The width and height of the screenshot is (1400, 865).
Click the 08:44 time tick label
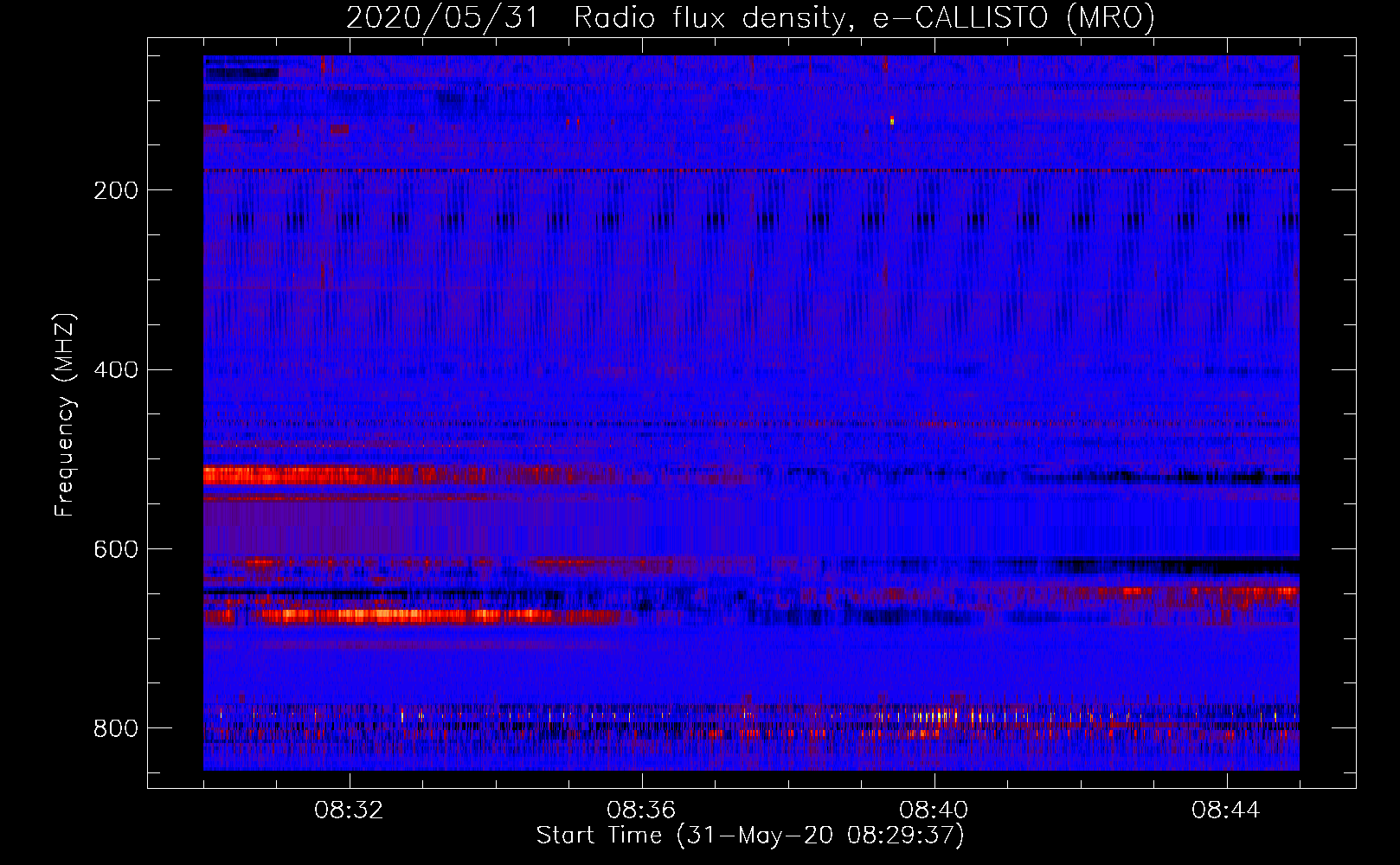coord(1226,811)
